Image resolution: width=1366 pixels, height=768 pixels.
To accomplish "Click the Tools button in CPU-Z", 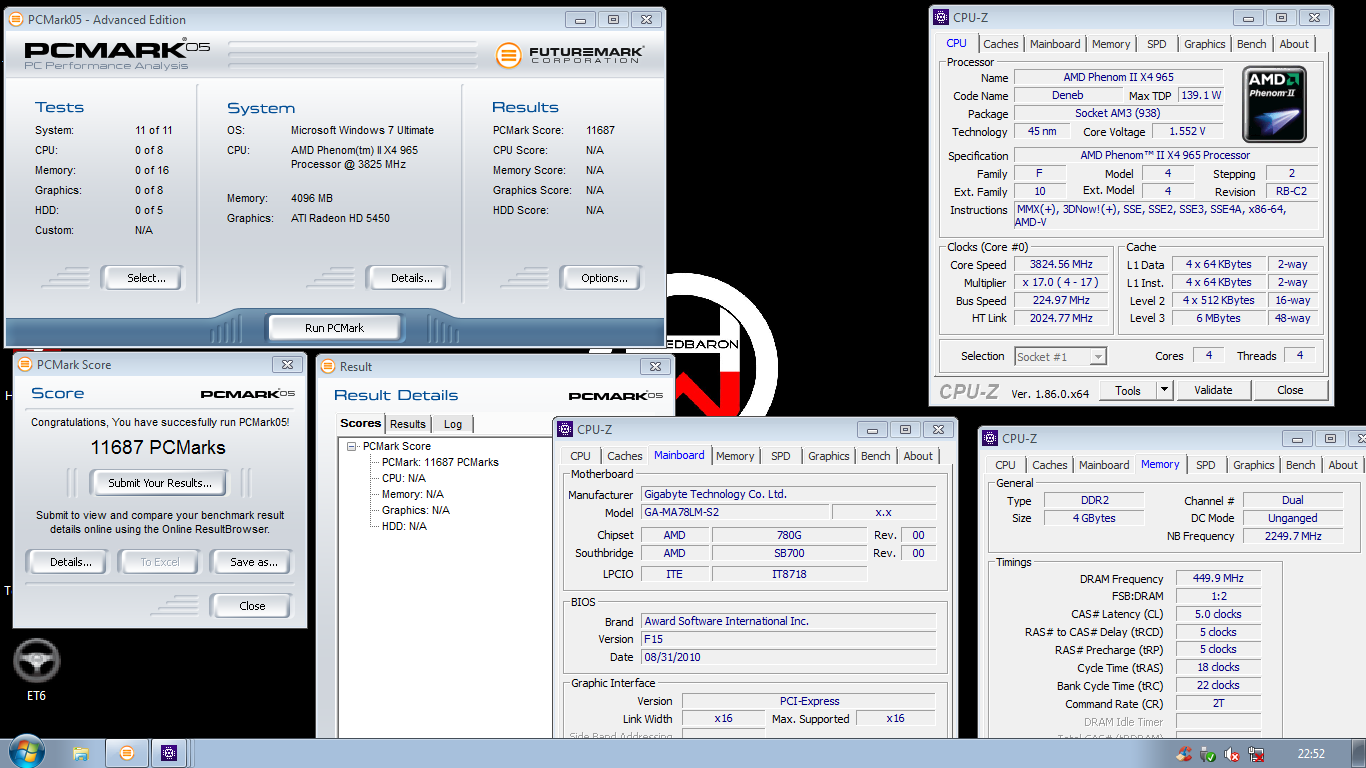I will pos(1128,390).
